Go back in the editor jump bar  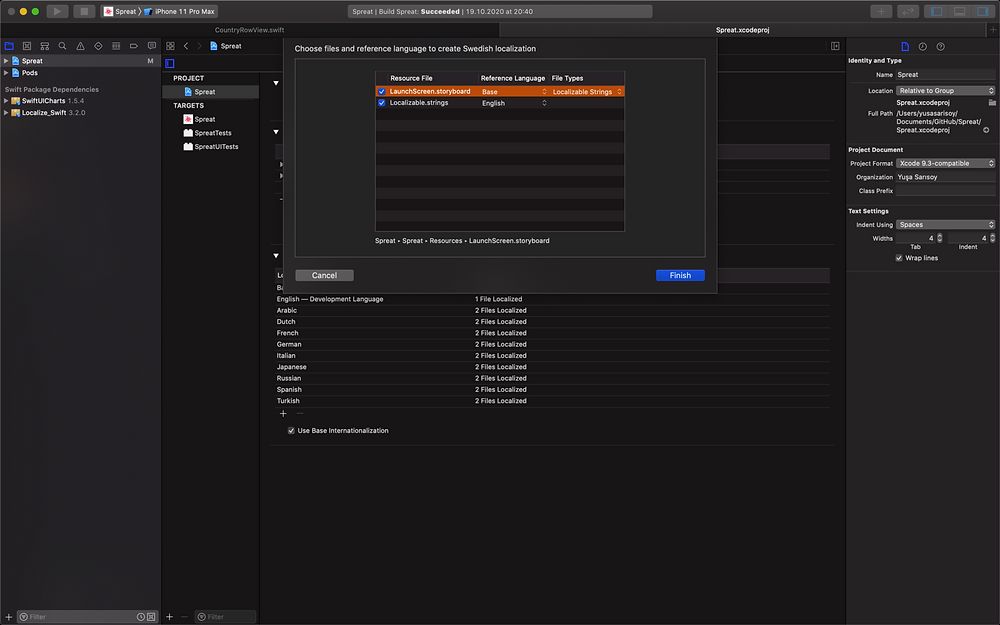(186, 46)
